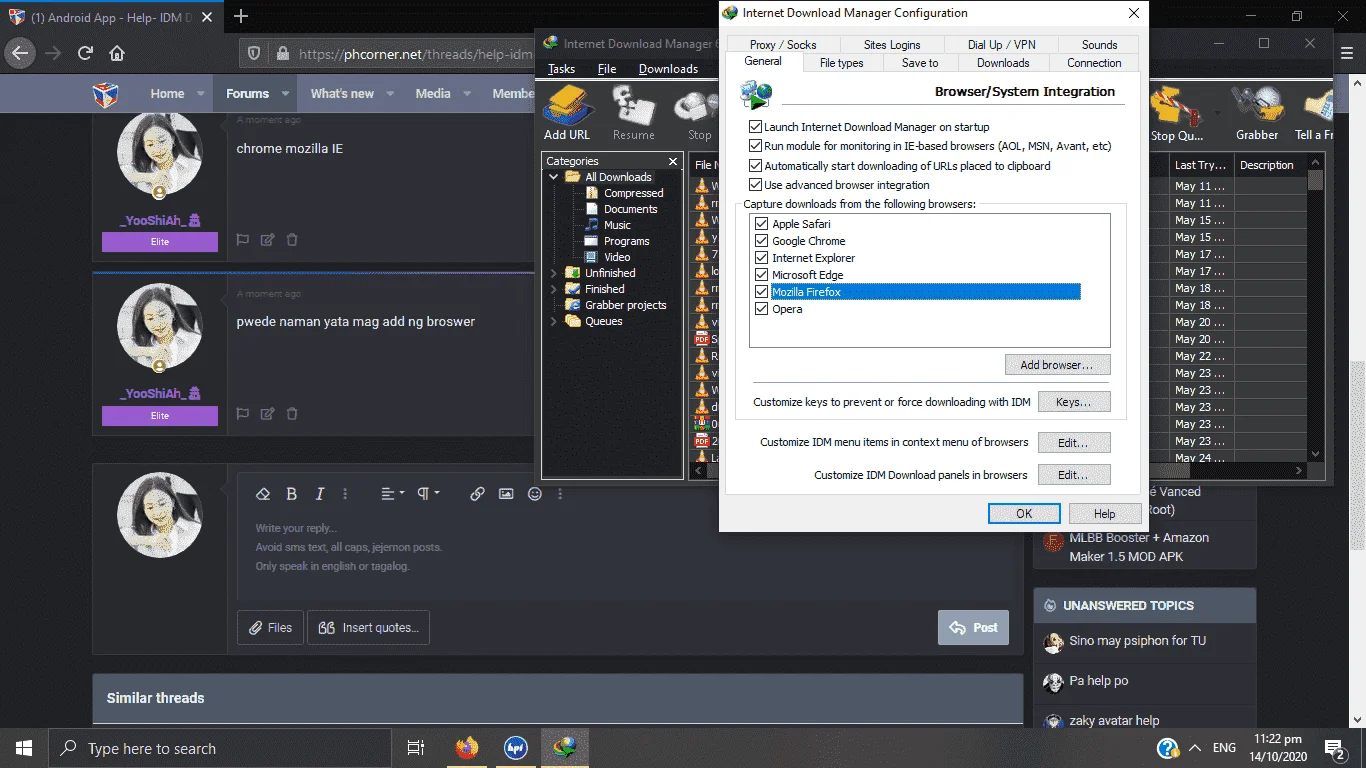The height and width of the screenshot is (768, 1366).
Task: Uncheck Opera browser capture
Action: pos(762,309)
